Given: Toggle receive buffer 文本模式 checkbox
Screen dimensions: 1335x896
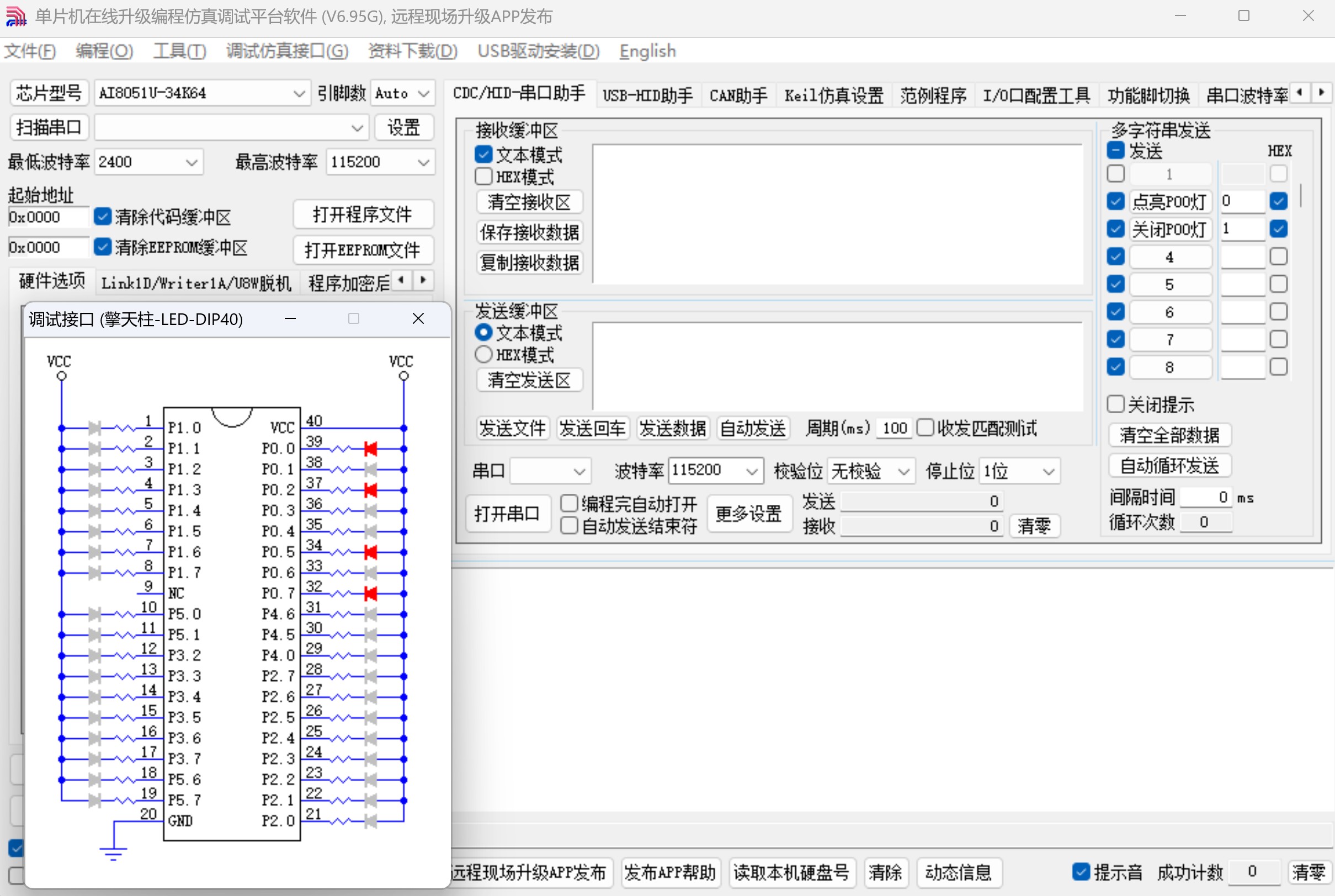Looking at the screenshot, I should pos(483,154).
